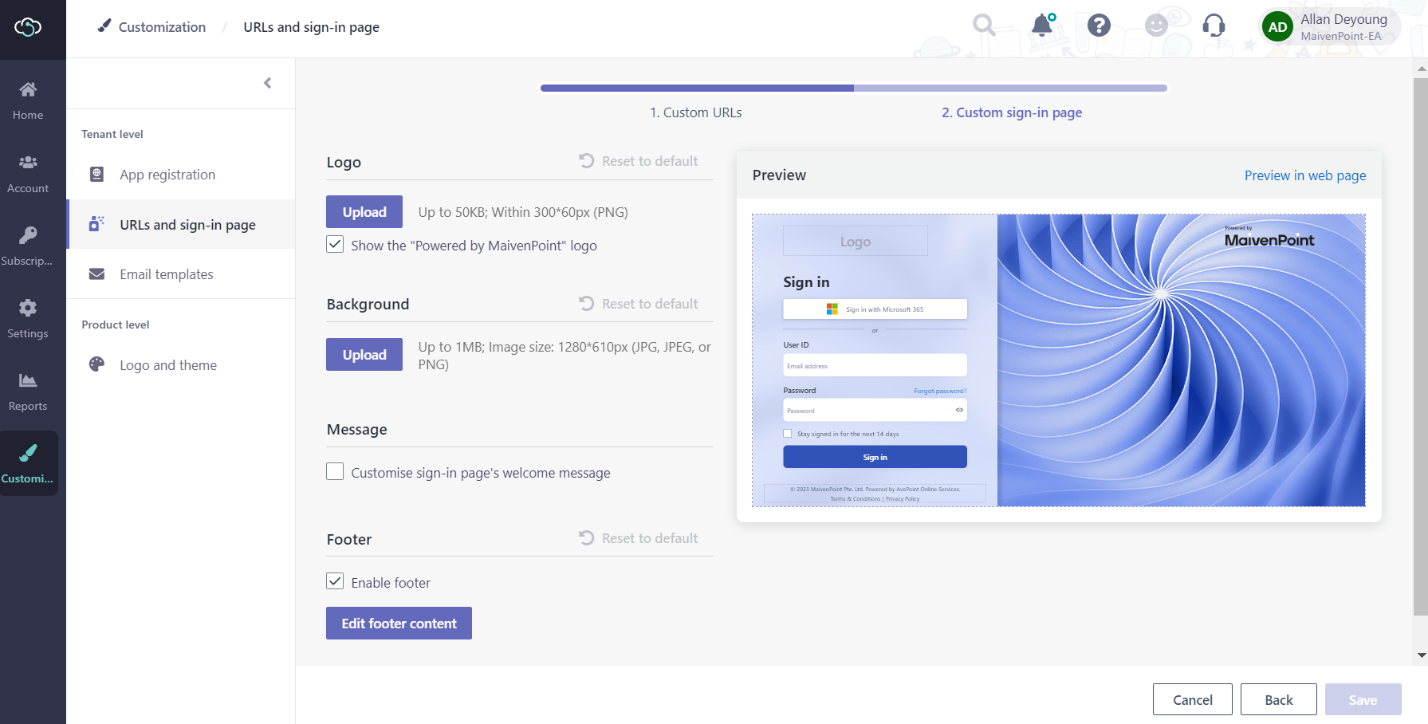Image resolution: width=1428 pixels, height=724 pixels.
Task: Select the Customization brush in sidebar
Action: click(28, 463)
